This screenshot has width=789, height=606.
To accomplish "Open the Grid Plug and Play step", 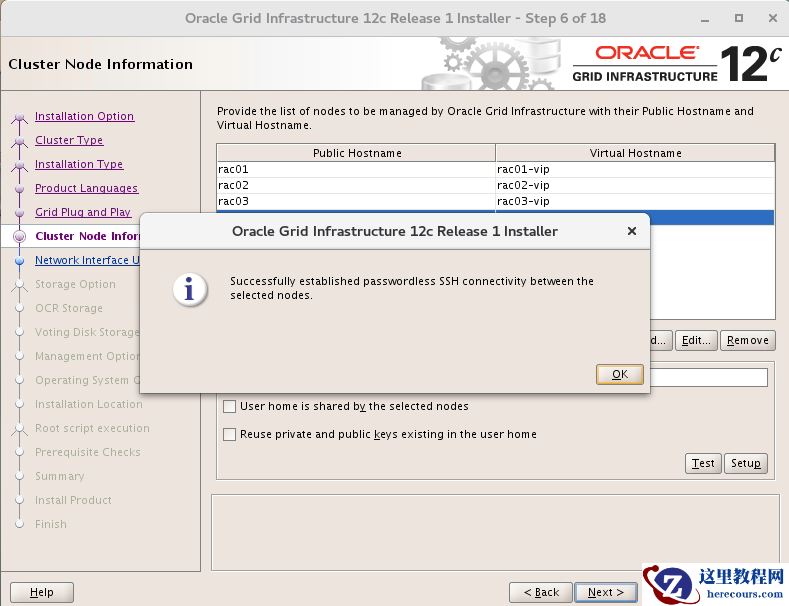I will pos(83,212).
